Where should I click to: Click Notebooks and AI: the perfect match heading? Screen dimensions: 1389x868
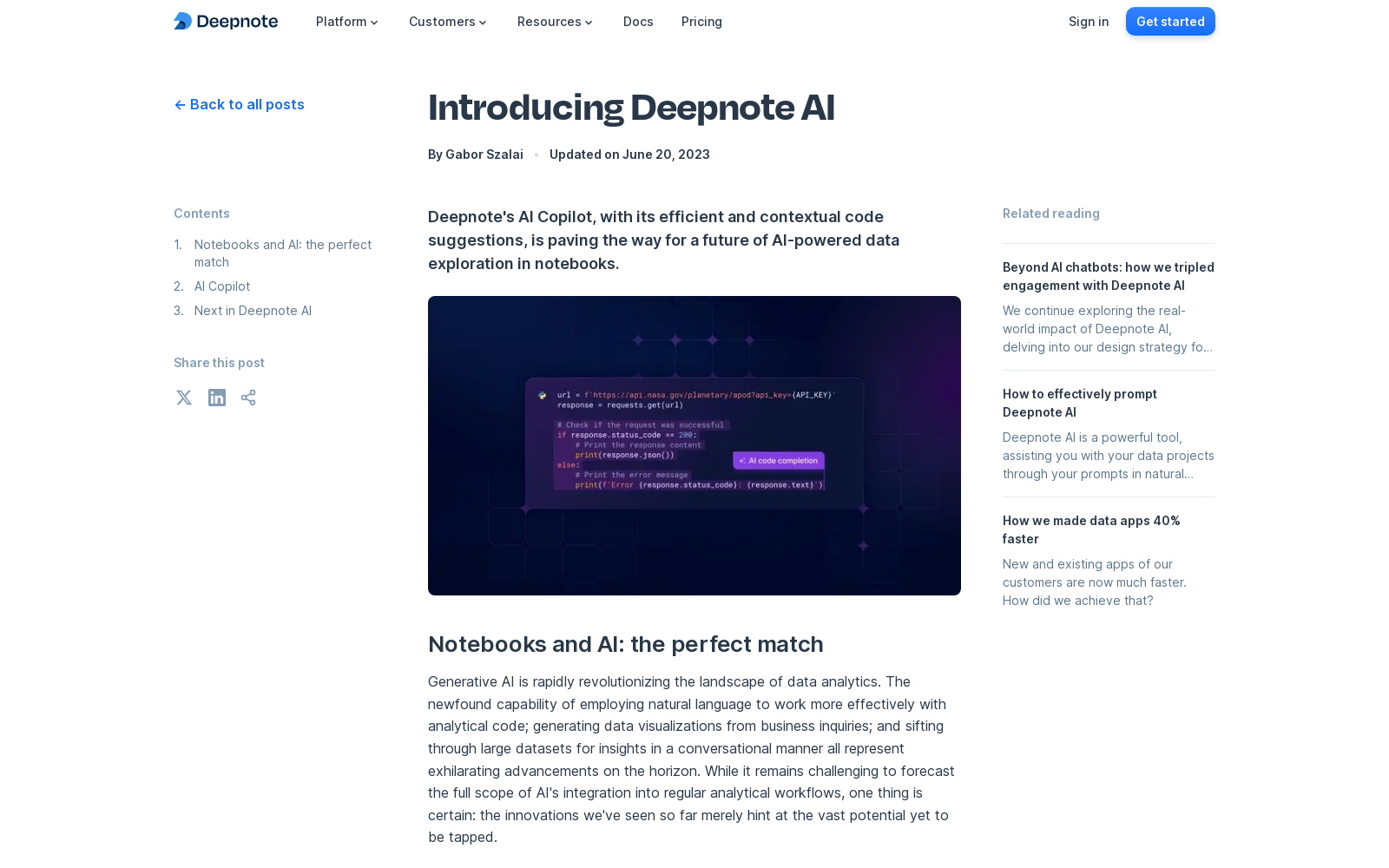626,644
